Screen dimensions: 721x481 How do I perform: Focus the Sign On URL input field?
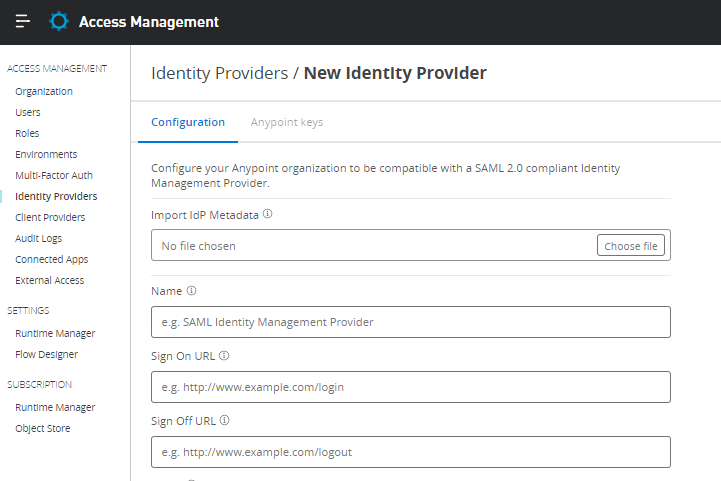411,387
